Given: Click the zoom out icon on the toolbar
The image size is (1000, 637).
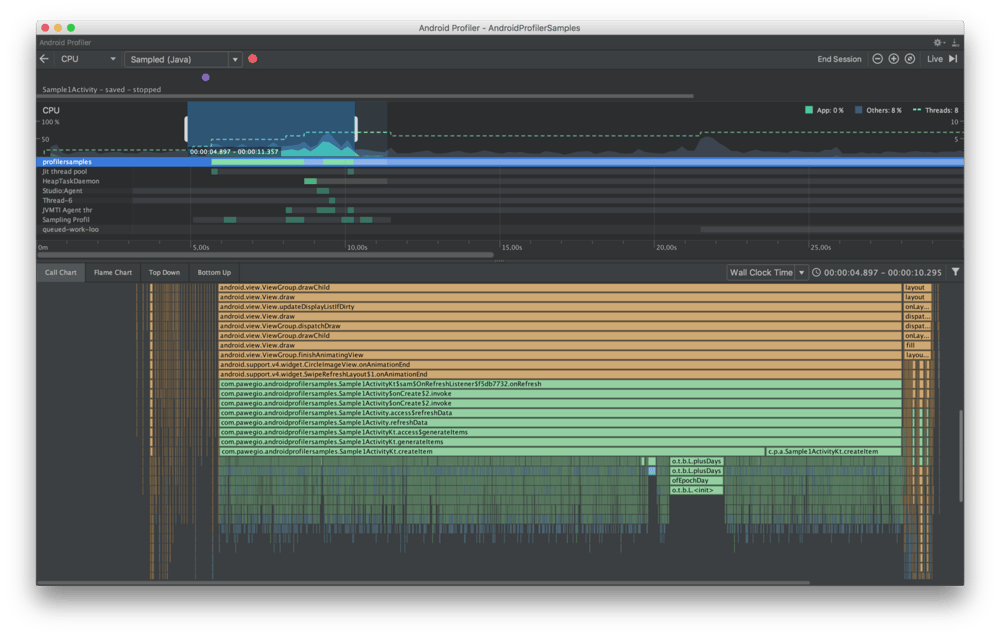Looking at the screenshot, I should 876,59.
